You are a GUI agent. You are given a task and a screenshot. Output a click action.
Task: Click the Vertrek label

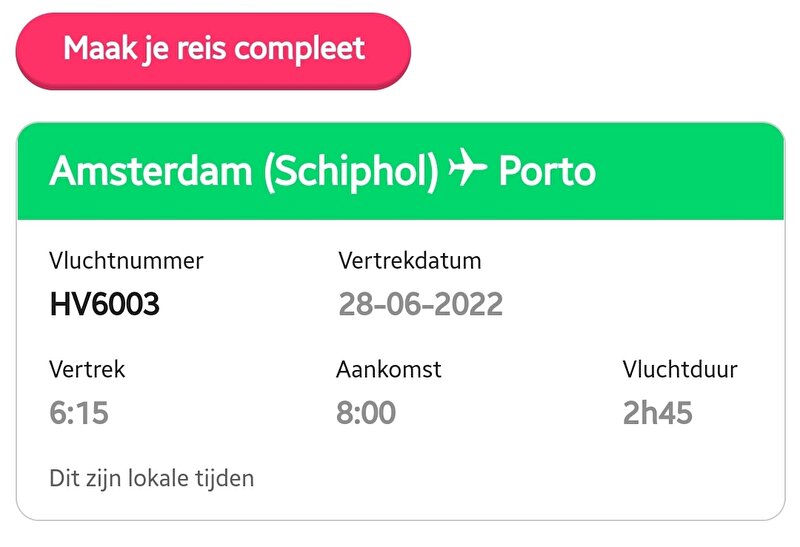click(87, 369)
